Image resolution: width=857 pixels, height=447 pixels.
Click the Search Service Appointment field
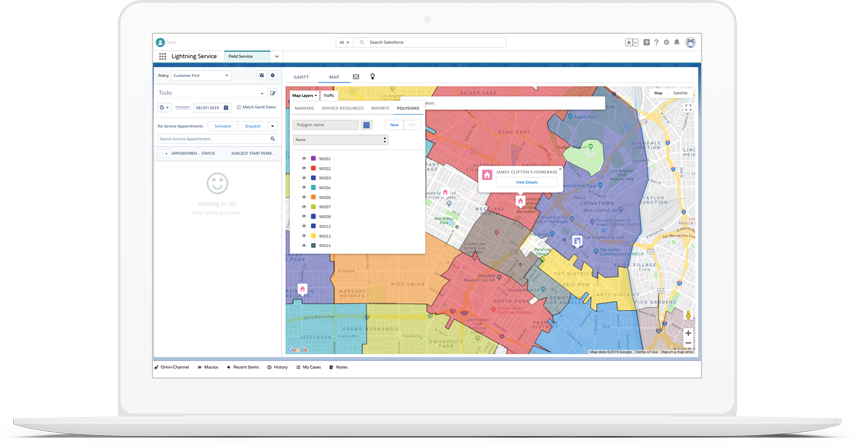tap(217, 139)
